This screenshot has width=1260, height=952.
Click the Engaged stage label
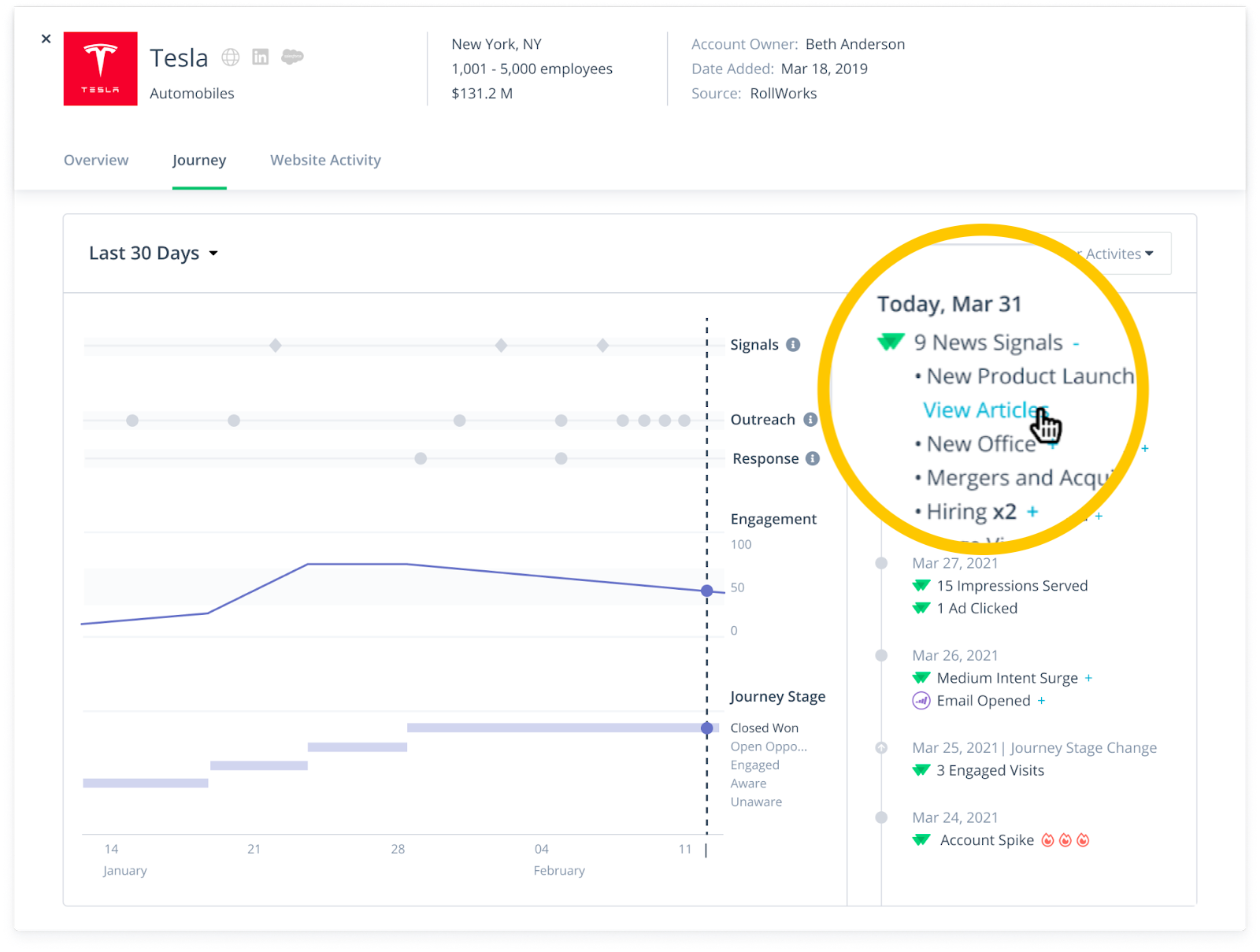[754, 765]
